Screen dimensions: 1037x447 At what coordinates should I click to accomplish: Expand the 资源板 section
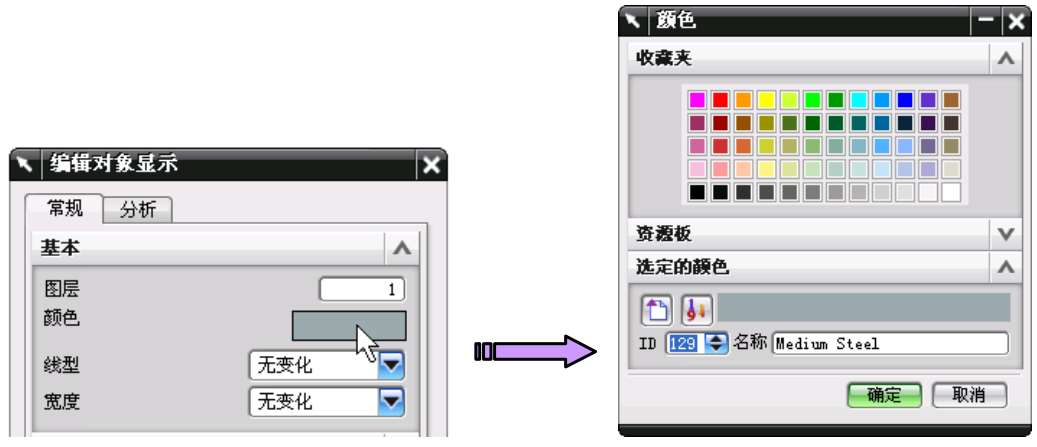coord(1005,233)
